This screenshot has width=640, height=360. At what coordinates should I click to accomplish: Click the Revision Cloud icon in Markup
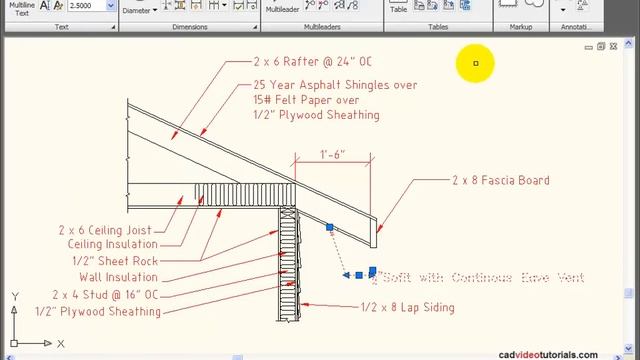click(534, 4)
